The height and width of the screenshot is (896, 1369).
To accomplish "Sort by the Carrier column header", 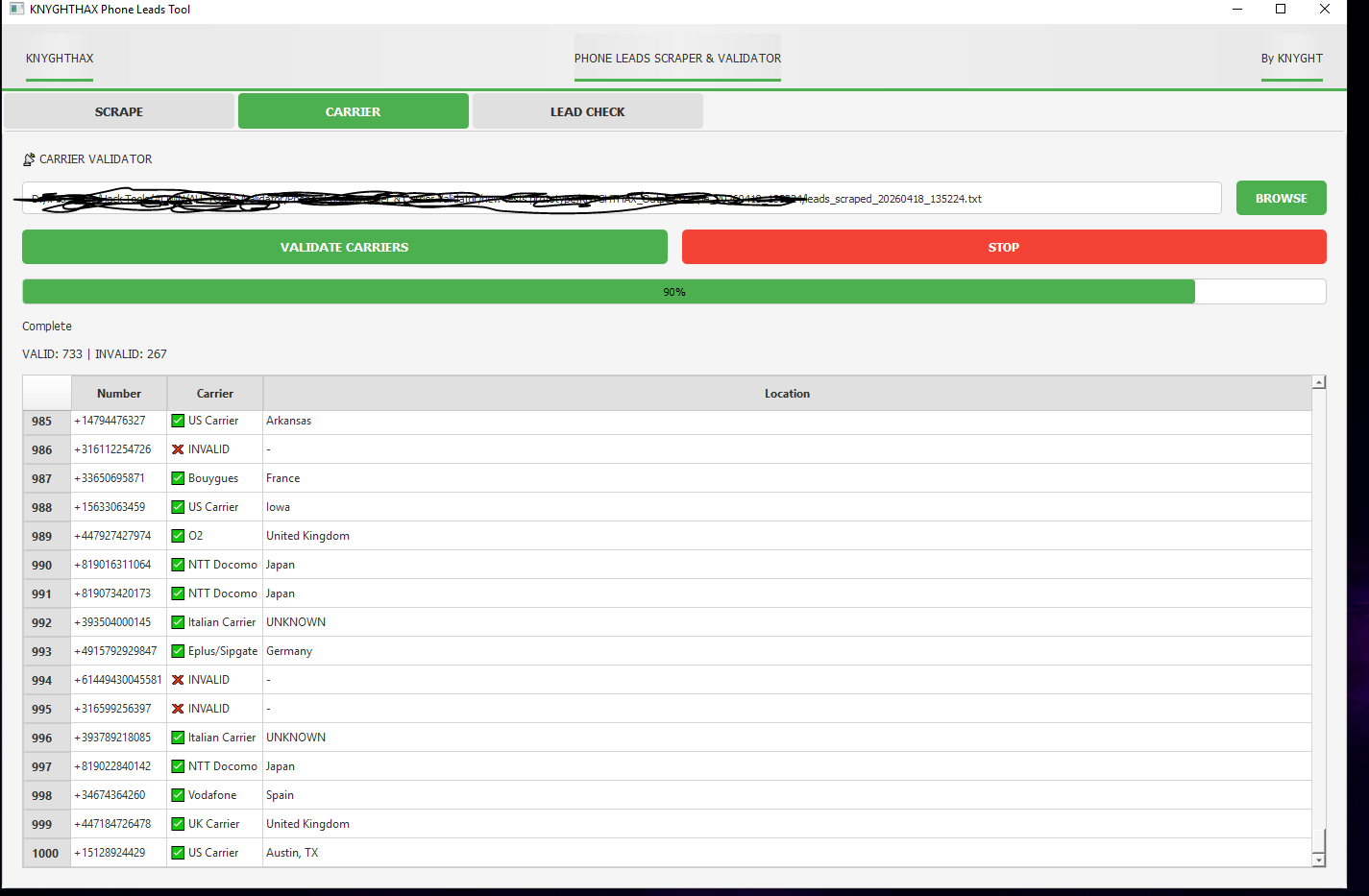I will point(214,394).
